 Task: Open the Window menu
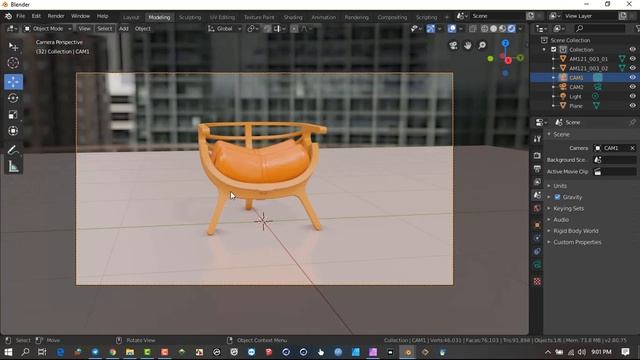pos(80,16)
